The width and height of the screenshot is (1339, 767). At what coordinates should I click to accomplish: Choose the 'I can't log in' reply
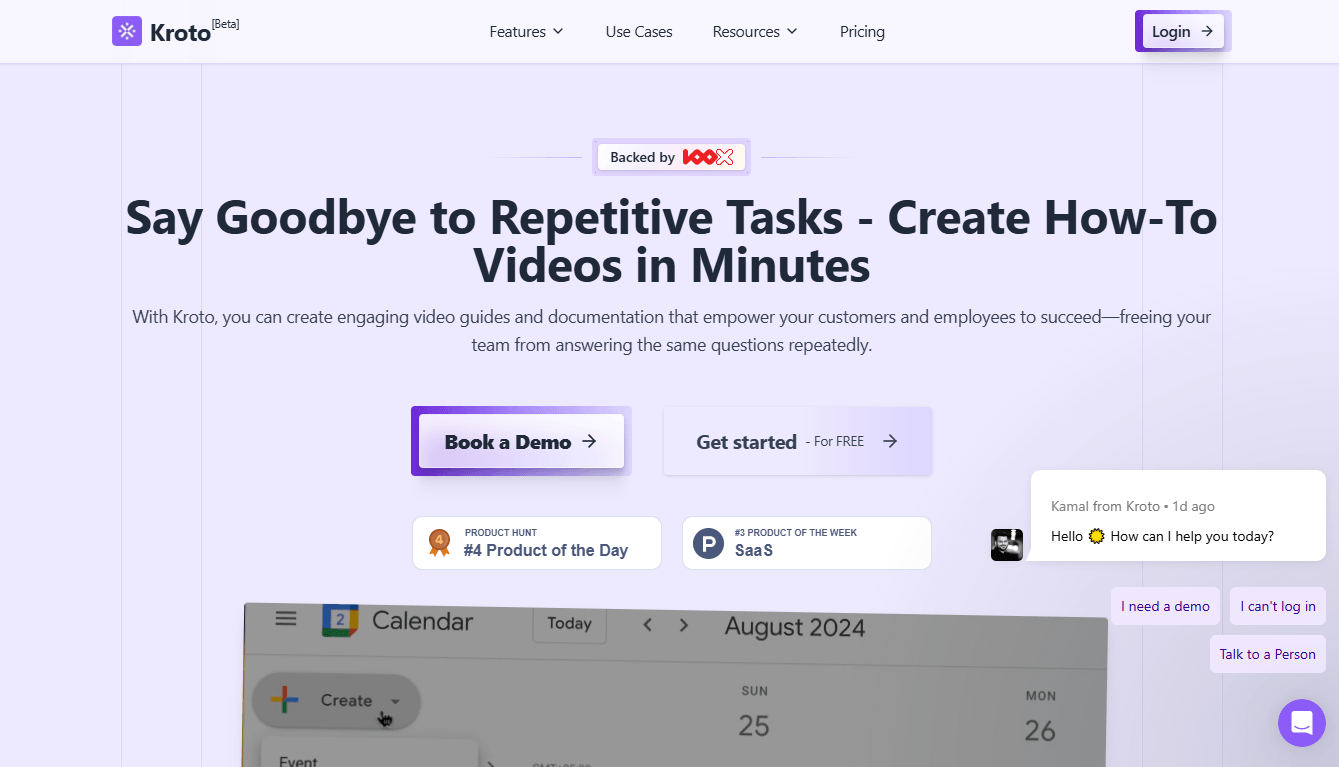click(1278, 606)
